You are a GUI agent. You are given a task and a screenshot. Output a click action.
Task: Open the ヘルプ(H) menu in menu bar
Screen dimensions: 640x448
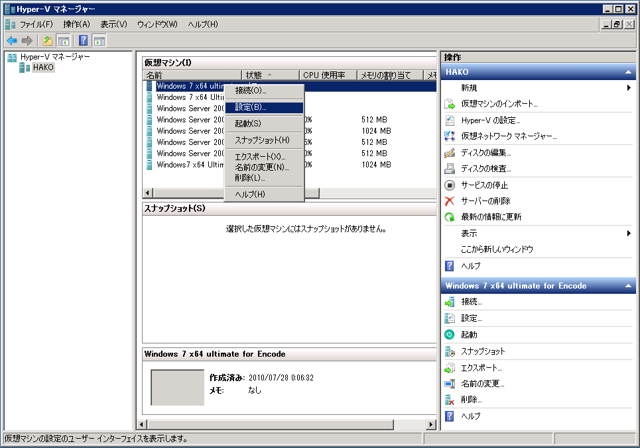(x=203, y=24)
